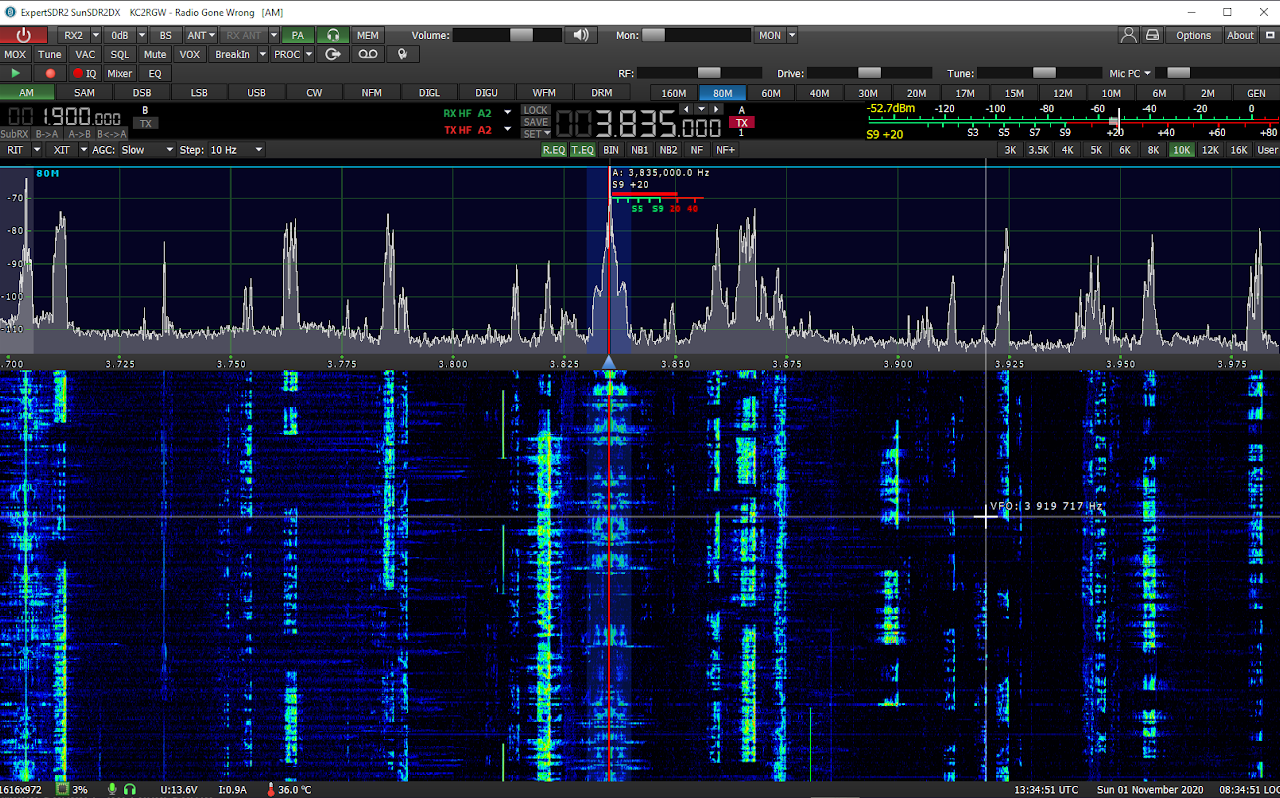The height and width of the screenshot is (798, 1280).
Task: Toggle the Mute button
Action: [x=155, y=54]
